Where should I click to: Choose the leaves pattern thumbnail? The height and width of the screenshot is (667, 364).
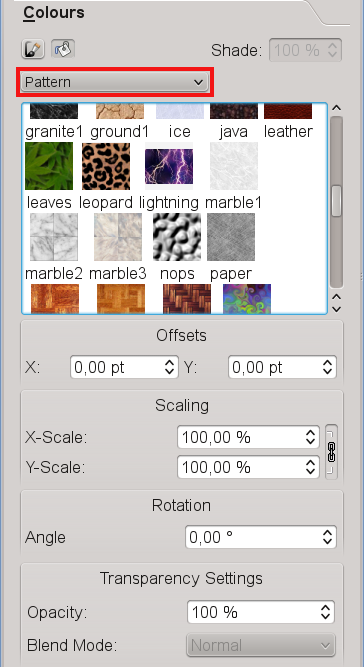[49, 166]
